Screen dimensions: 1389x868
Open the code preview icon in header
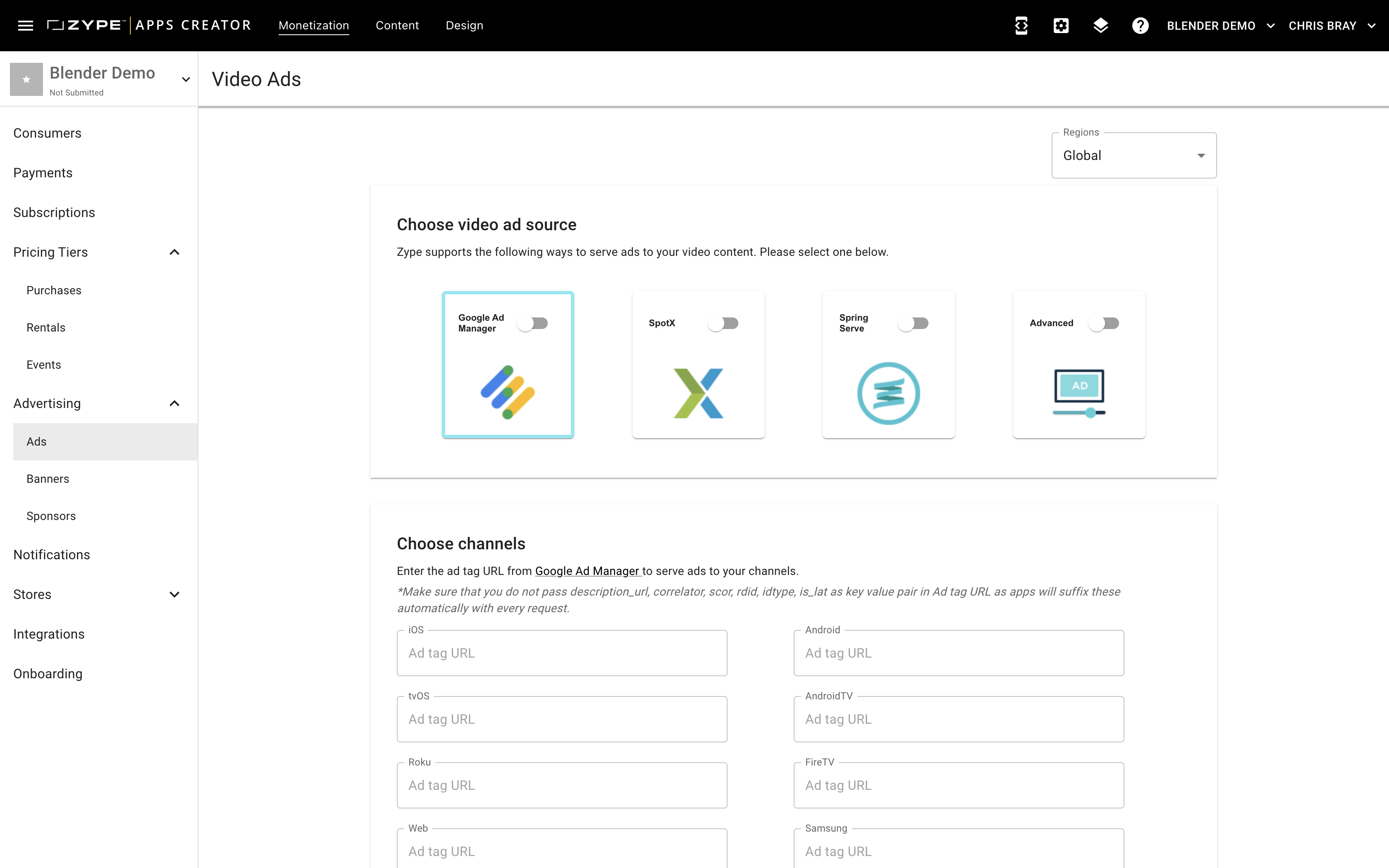[x=1021, y=25]
